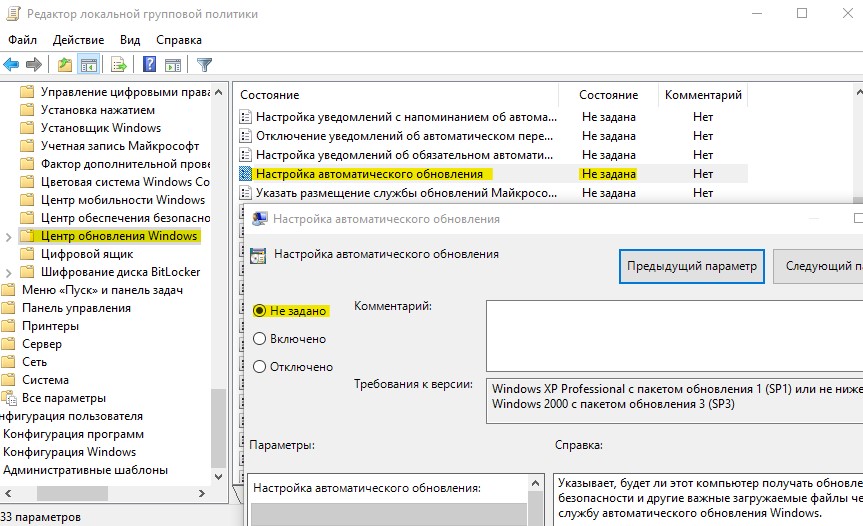Click the settings icon beside dialog heading
The image size is (863, 526).
(x=258, y=255)
